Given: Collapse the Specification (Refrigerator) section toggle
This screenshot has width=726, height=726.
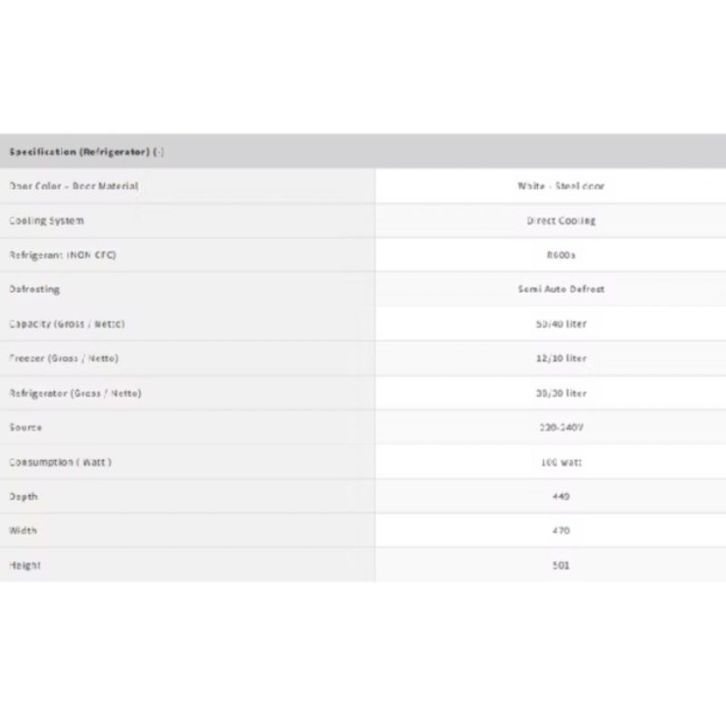Looking at the screenshot, I should pos(159,152).
